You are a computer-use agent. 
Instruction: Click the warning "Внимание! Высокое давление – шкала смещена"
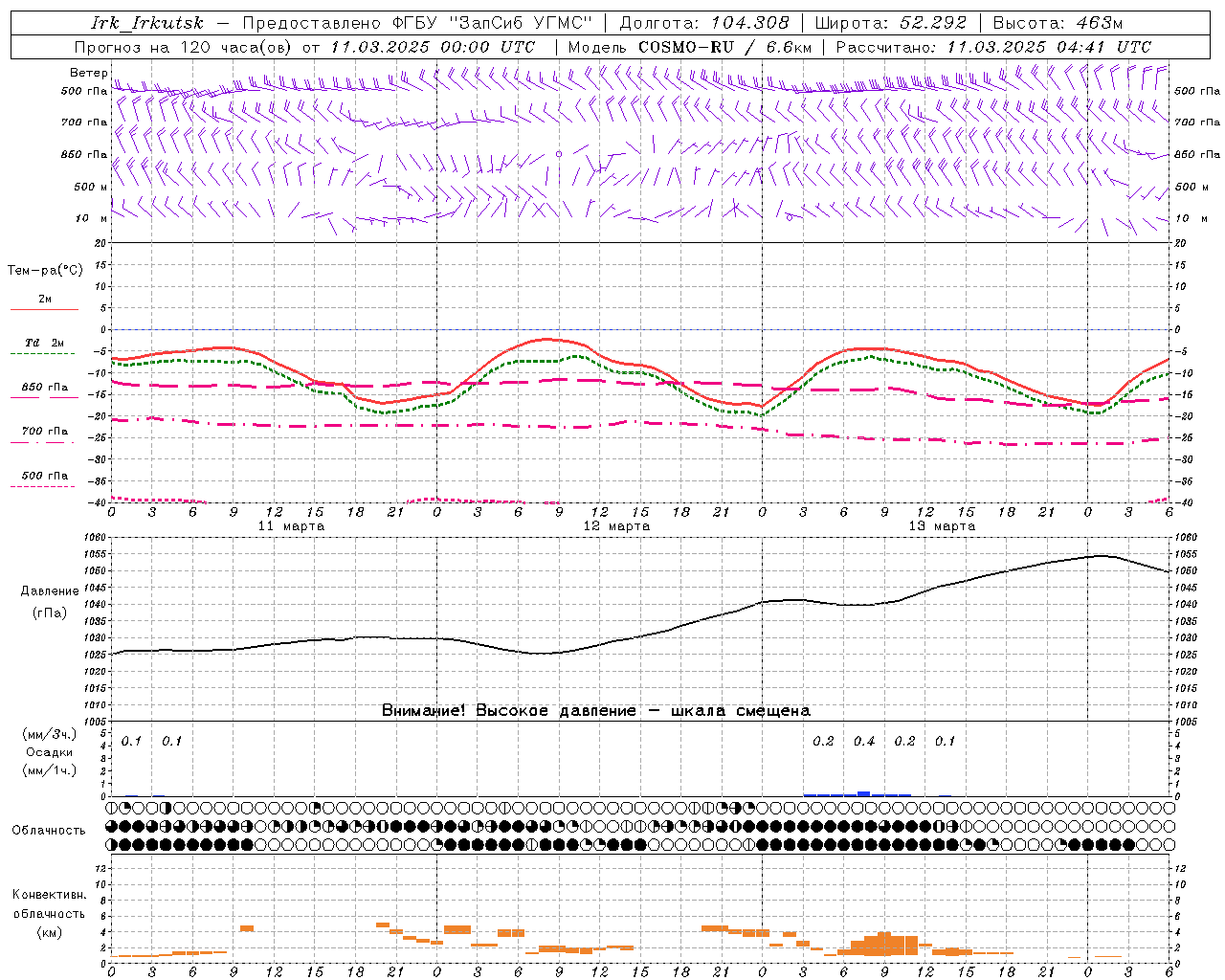click(x=596, y=710)
